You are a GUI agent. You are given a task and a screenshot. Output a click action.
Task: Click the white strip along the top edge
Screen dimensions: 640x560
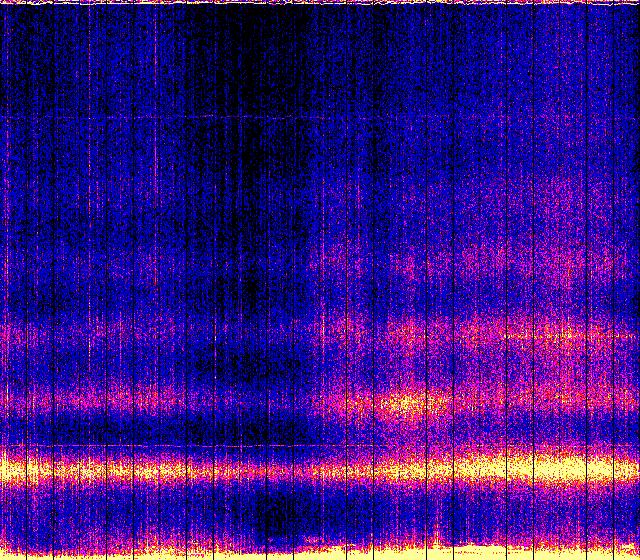click(x=320, y=2)
